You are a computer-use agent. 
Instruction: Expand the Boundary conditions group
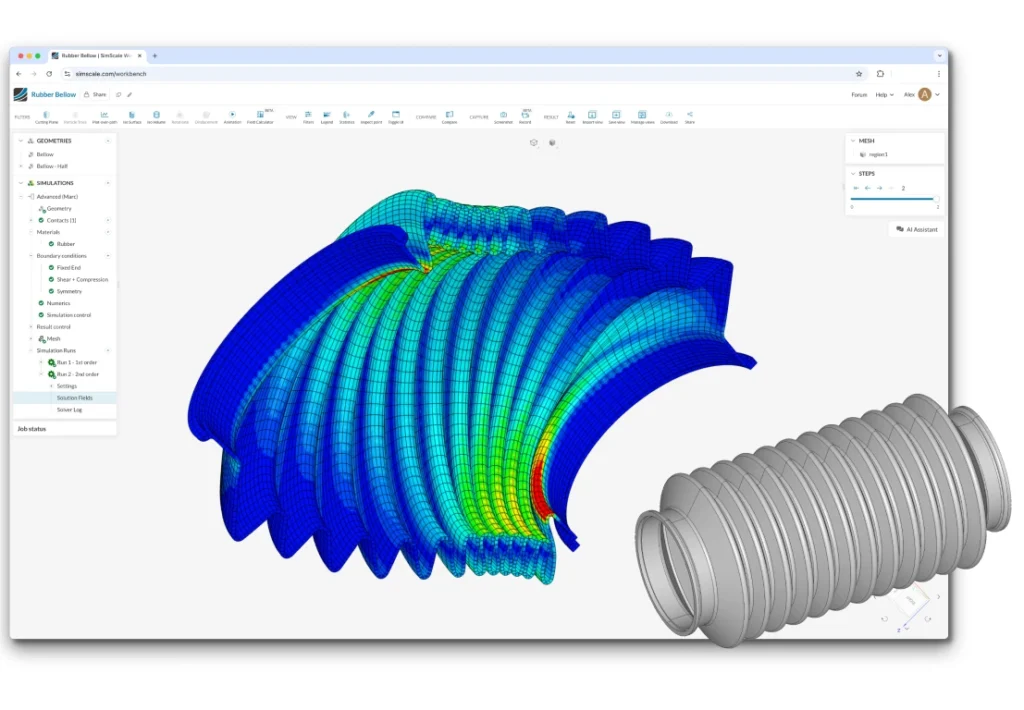tap(31, 255)
